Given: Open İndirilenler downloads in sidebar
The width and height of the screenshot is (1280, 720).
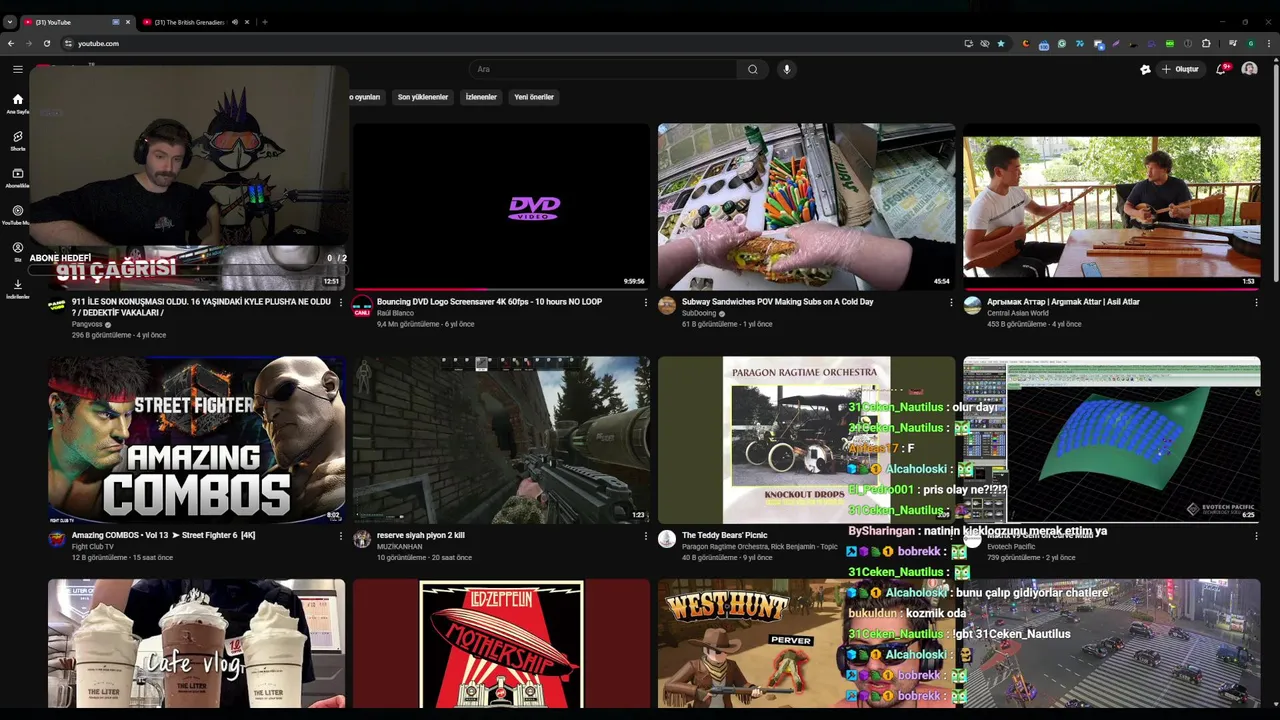Looking at the screenshot, I should pyautogui.click(x=17, y=289).
